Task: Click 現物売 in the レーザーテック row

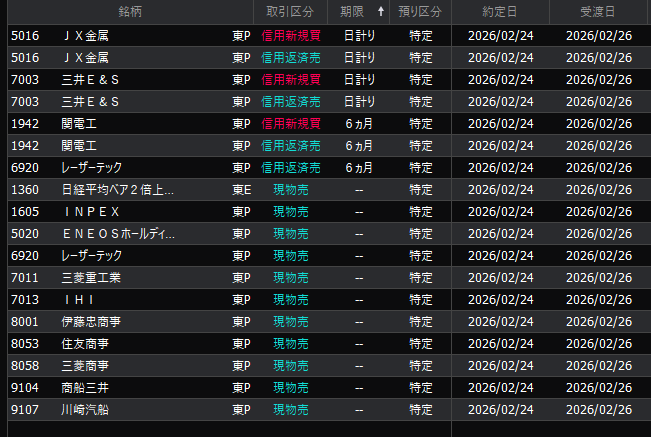Action: (291, 256)
